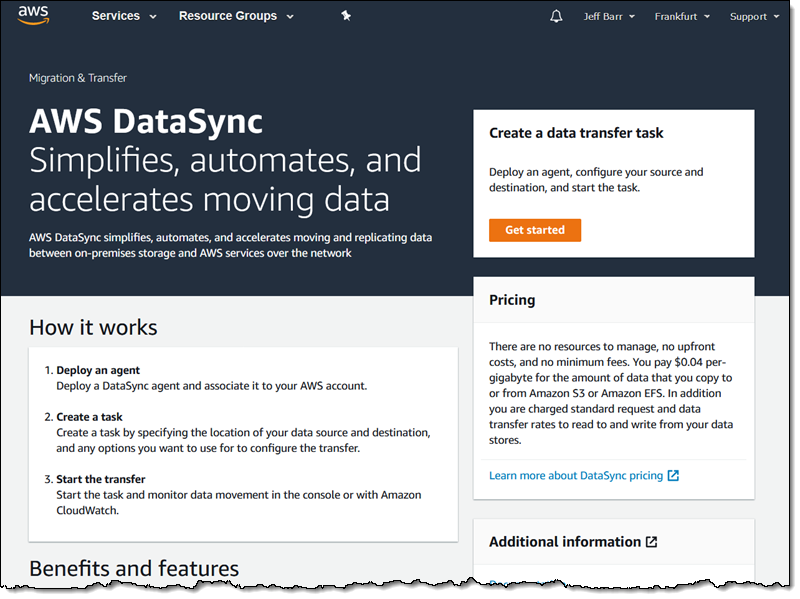Expand the Resource Groups dropdown chevron
The height and width of the screenshot is (599, 800).
(x=290, y=17)
